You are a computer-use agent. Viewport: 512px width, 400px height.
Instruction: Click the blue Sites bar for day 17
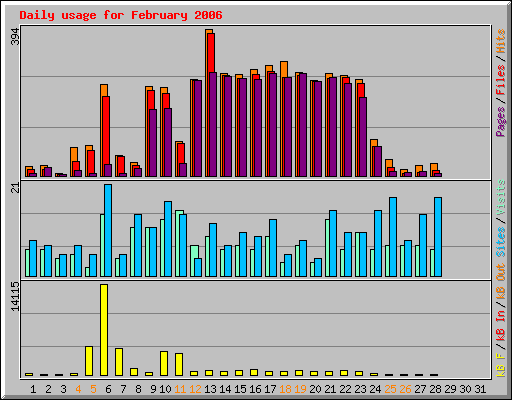coord(273,248)
